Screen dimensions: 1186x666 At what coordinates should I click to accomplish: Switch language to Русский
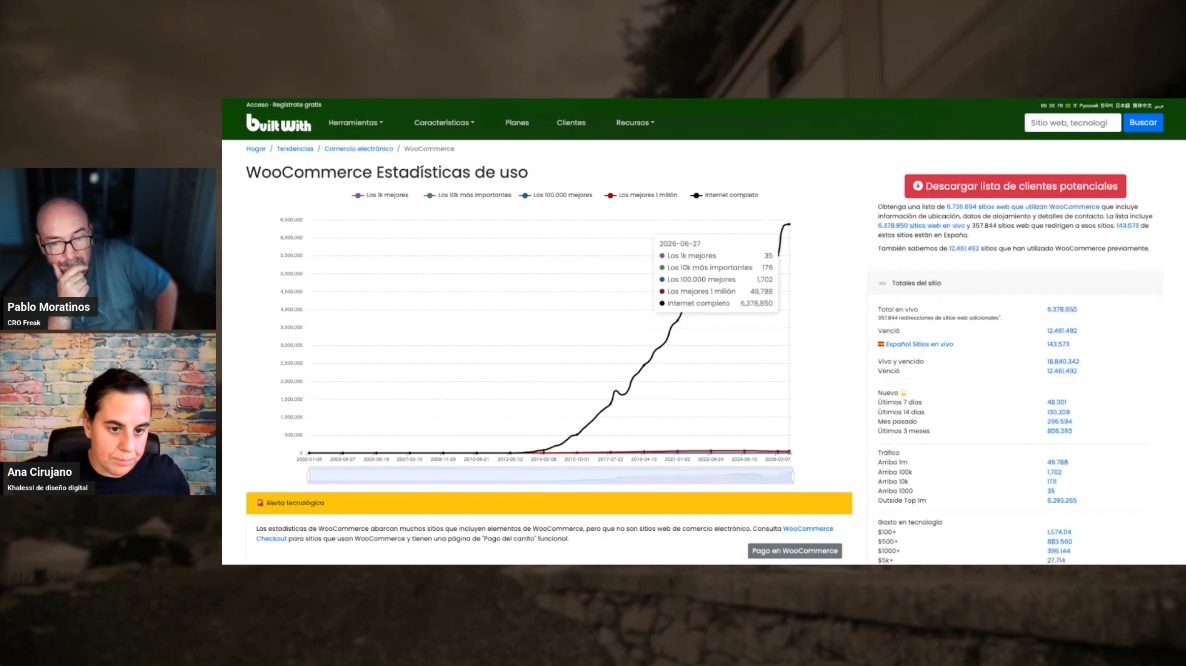(x=1088, y=106)
